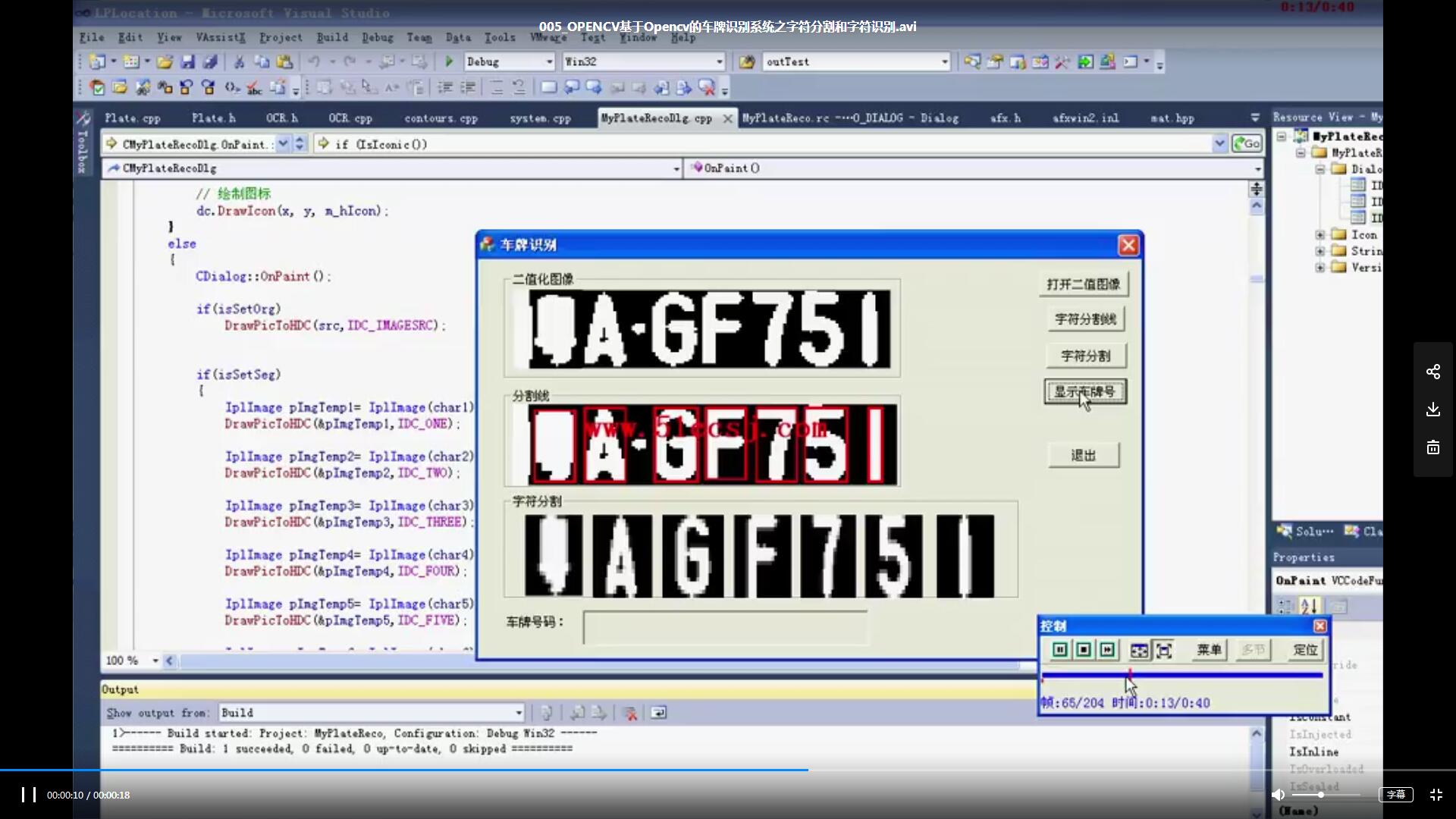Open the outTest find combo box
The width and height of the screenshot is (1456, 819).
[x=857, y=61]
